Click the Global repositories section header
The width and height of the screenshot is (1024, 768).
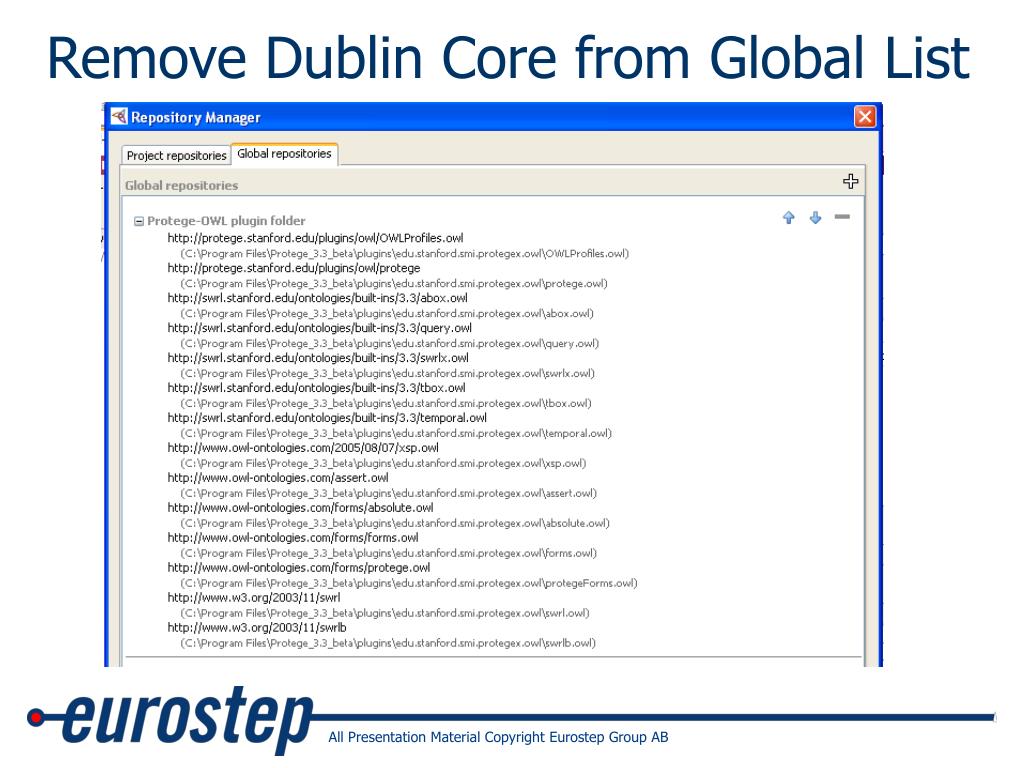pos(182,185)
